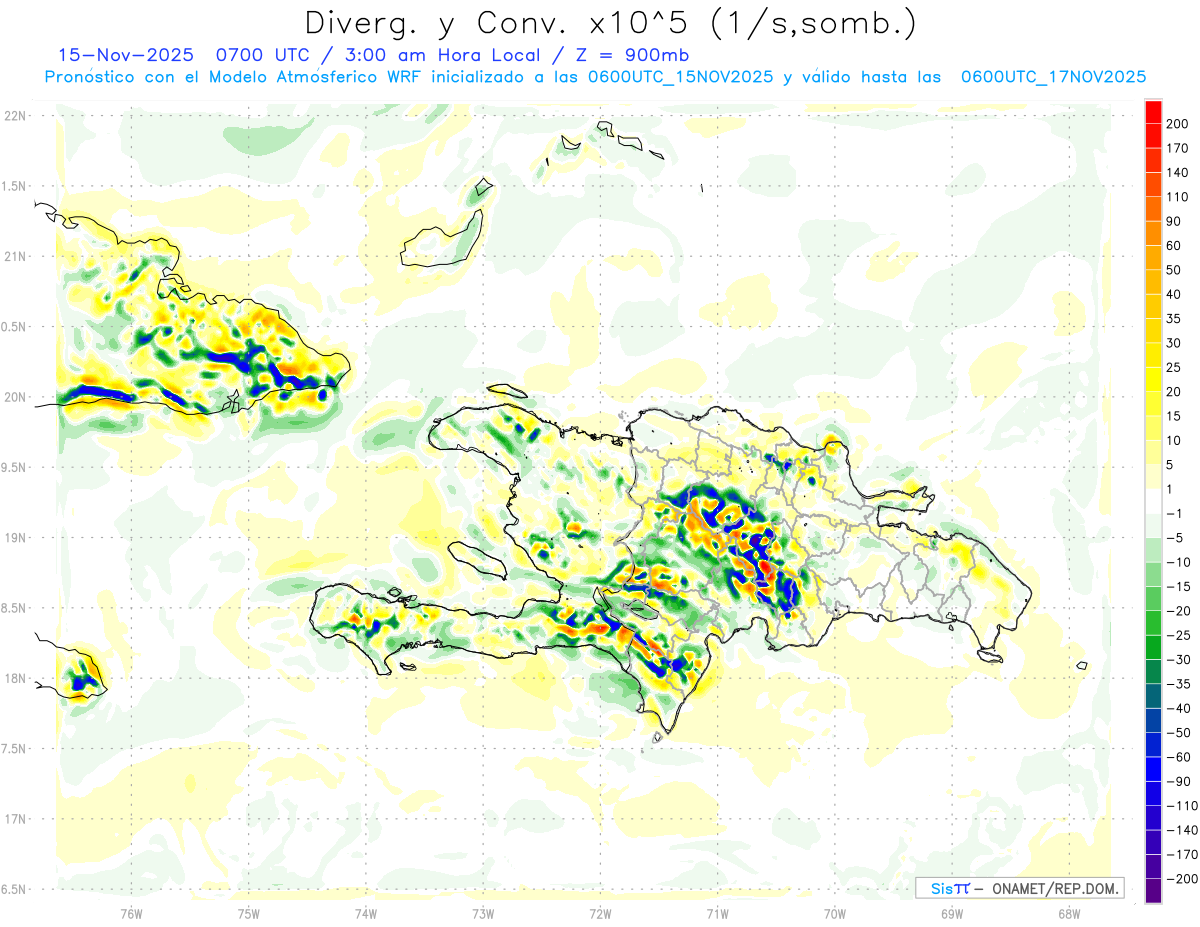The height and width of the screenshot is (927, 1200).
Task: Click the dark purple swatch below -200
Action: [1153, 891]
